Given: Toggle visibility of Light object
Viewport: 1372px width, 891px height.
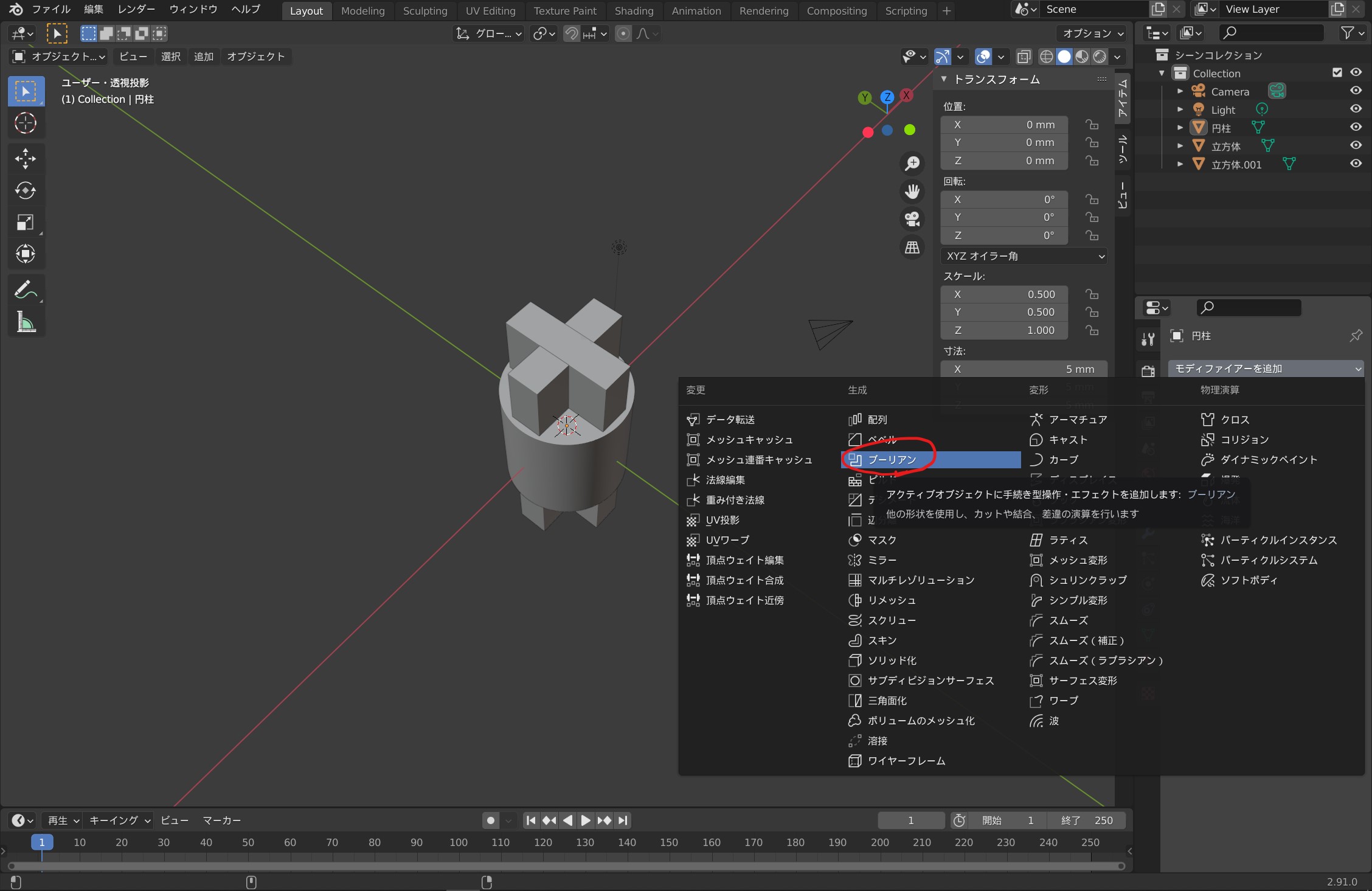Looking at the screenshot, I should pyautogui.click(x=1356, y=109).
